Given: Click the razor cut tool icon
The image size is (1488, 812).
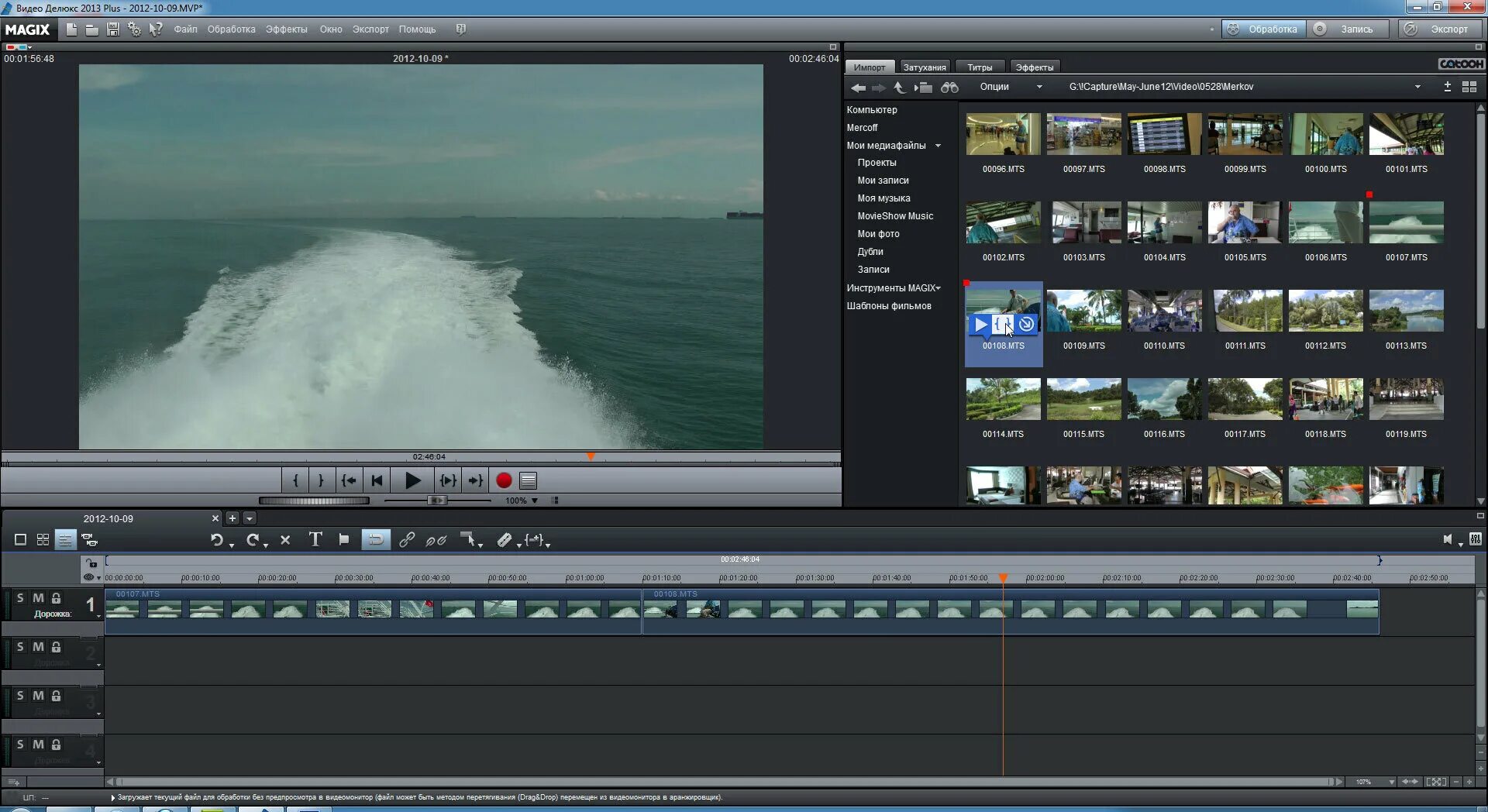Looking at the screenshot, I should (505, 540).
